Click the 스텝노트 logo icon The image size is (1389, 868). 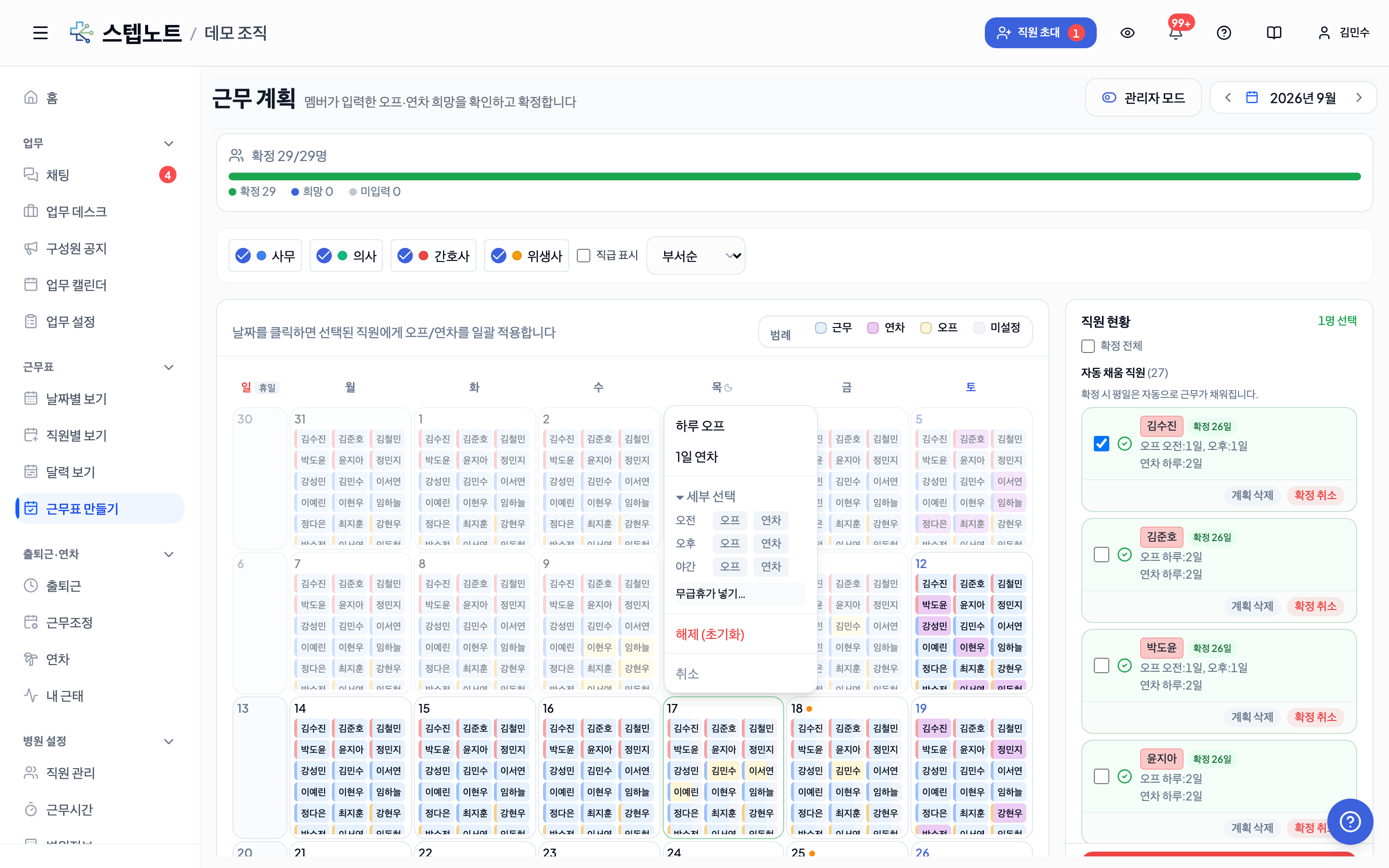point(82,33)
